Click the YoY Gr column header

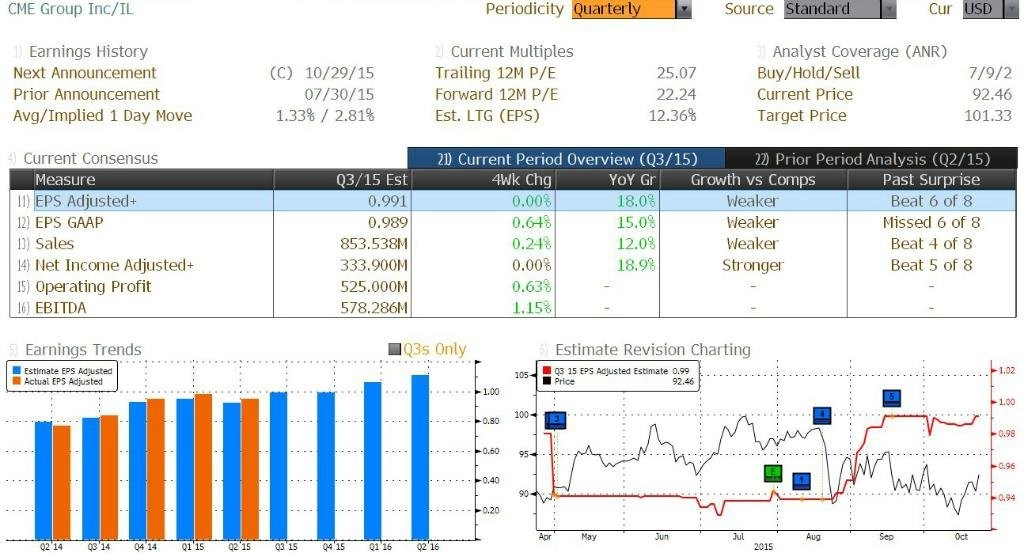pyautogui.click(x=607, y=180)
